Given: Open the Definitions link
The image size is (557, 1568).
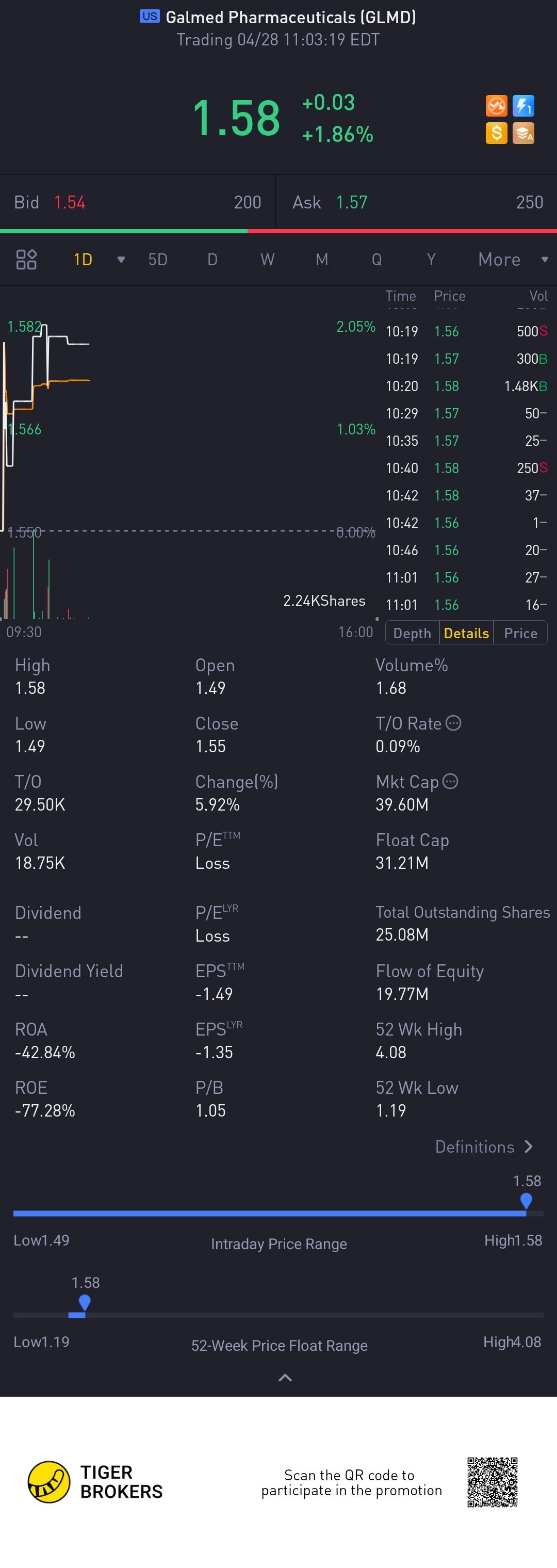Looking at the screenshot, I should 484,1147.
